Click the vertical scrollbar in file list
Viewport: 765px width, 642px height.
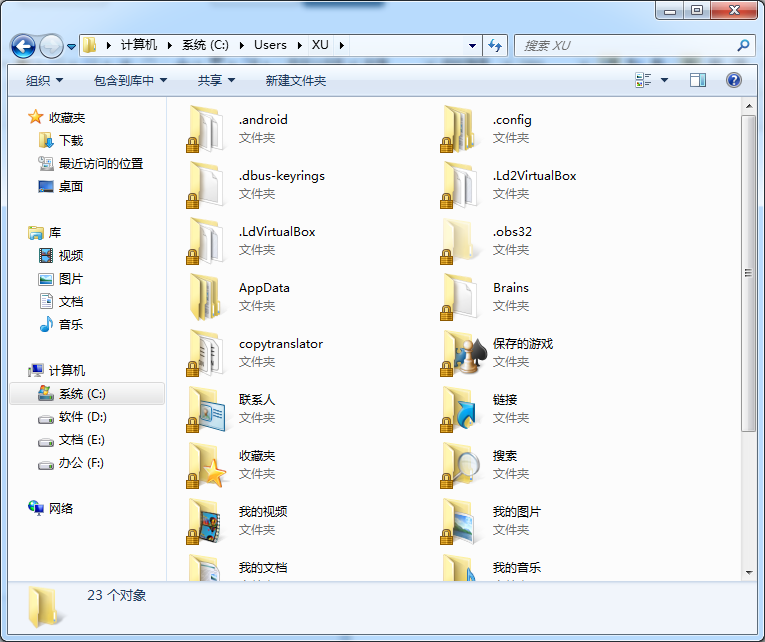748,272
